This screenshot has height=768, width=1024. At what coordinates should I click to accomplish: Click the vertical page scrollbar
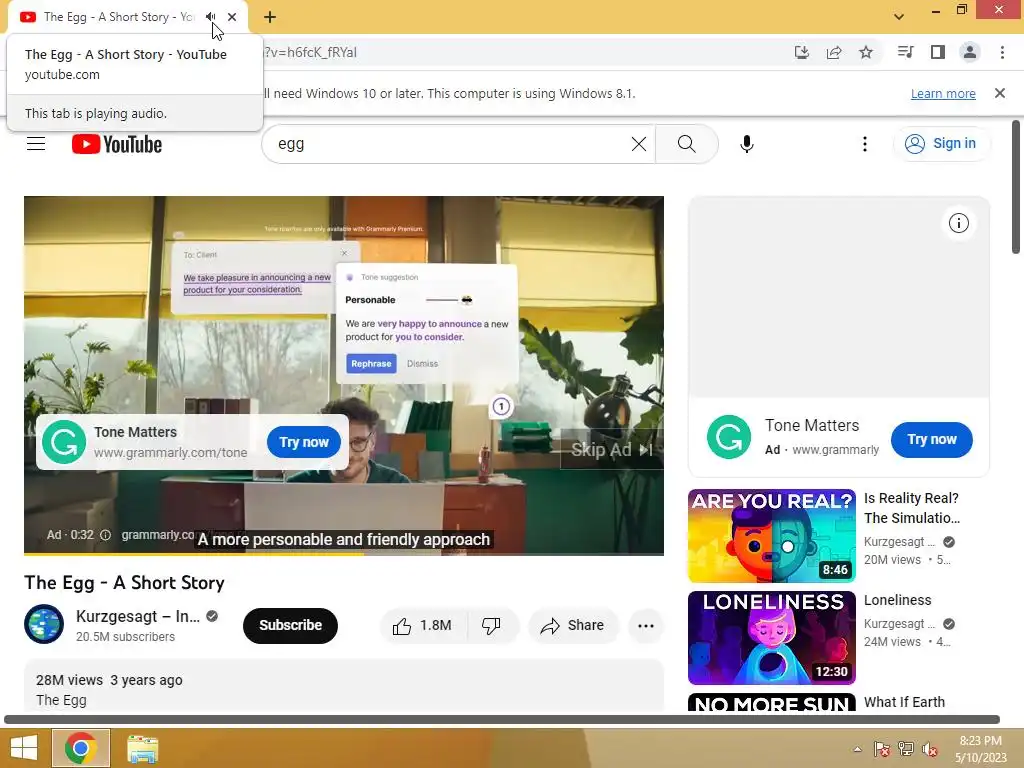(1016, 188)
